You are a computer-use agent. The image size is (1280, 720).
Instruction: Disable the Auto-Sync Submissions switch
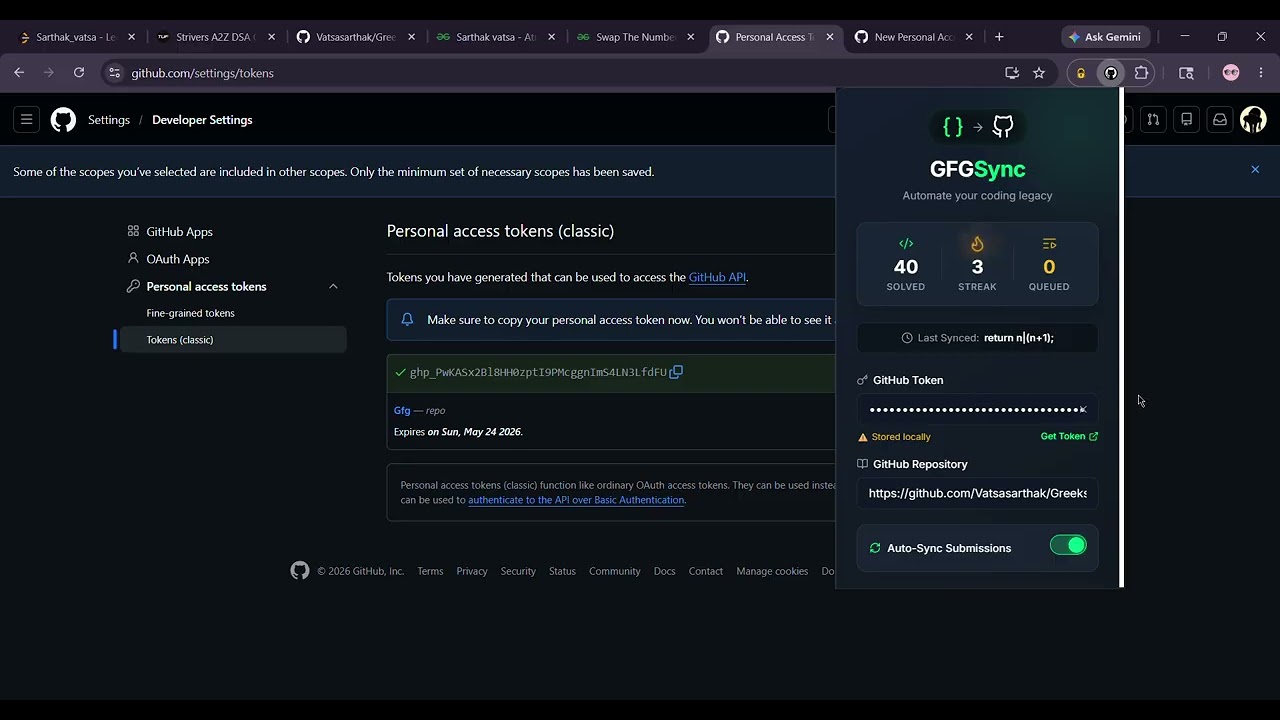1068,546
